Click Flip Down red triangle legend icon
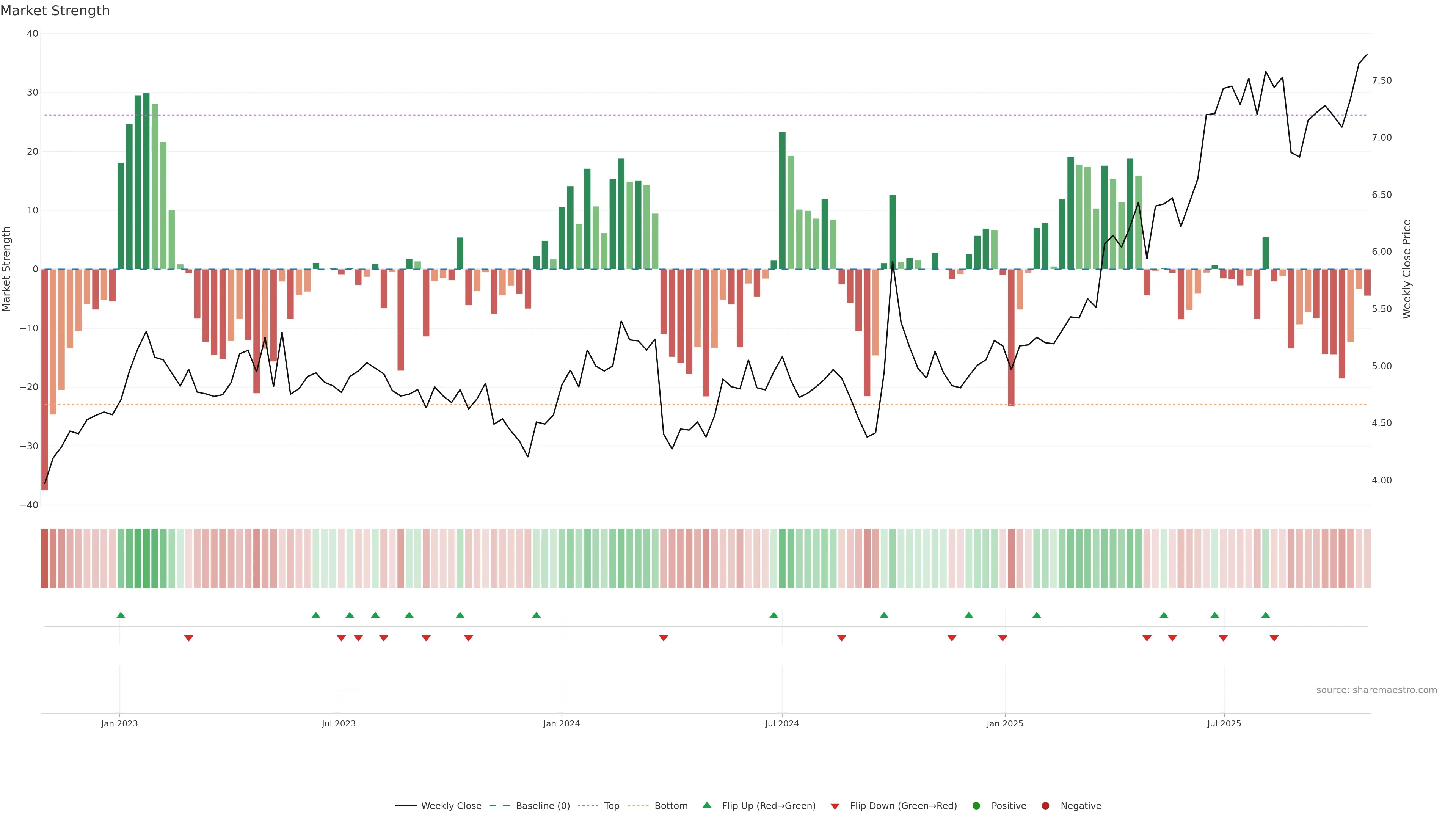 pyautogui.click(x=835, y=806)
